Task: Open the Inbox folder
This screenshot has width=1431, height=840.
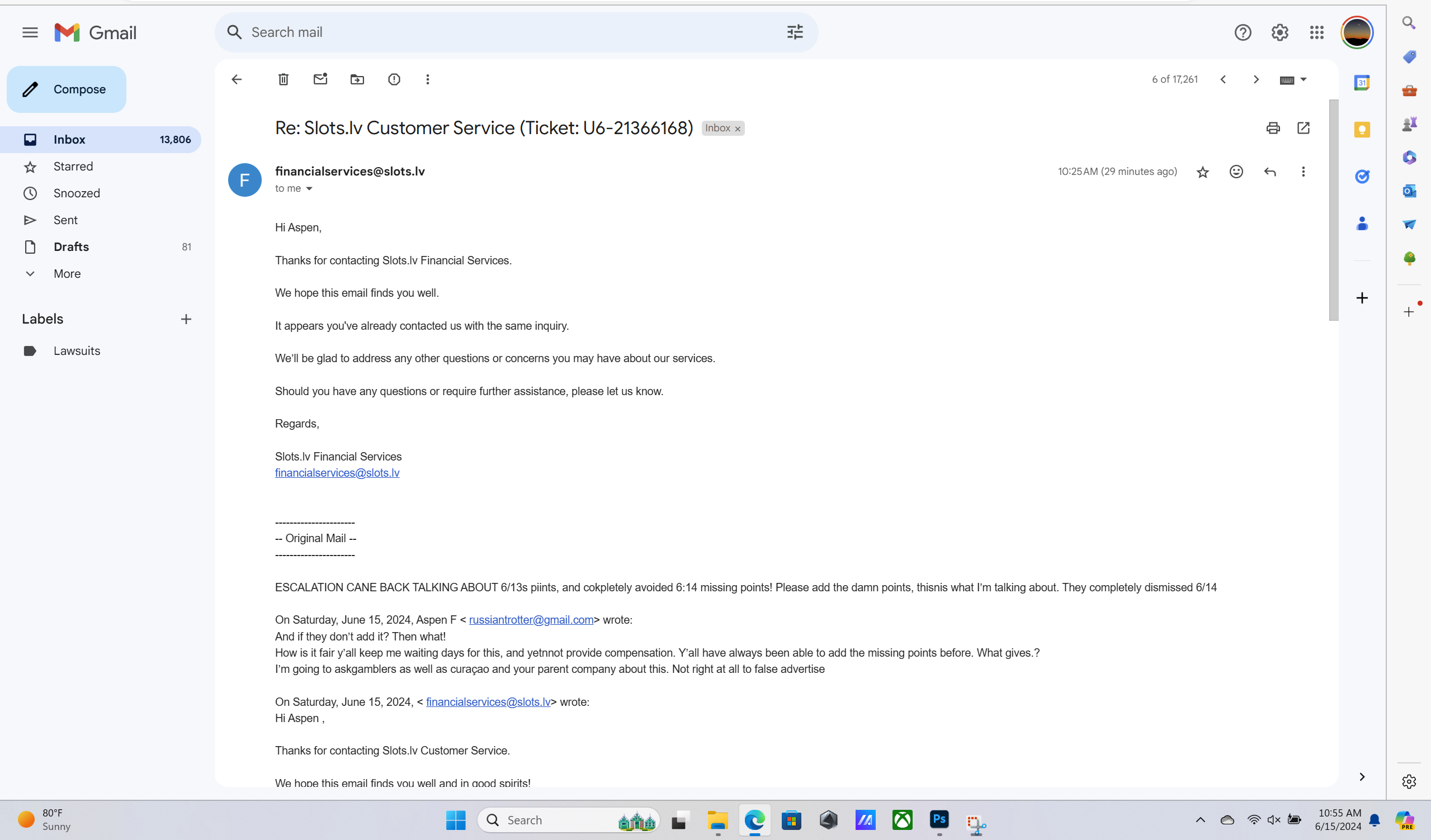Action: pos(101,140)
